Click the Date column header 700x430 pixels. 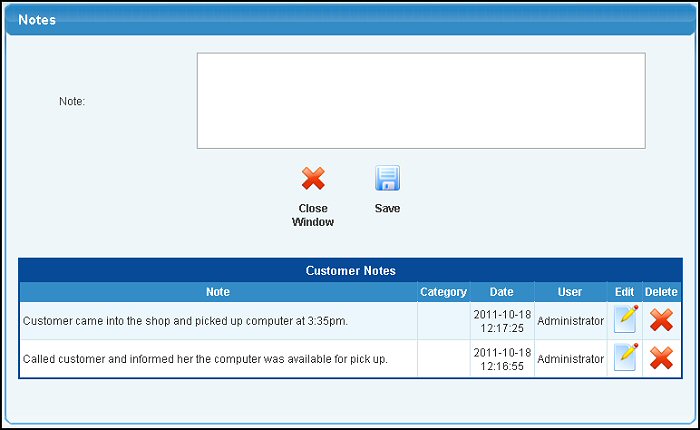[x=501, y=292]
